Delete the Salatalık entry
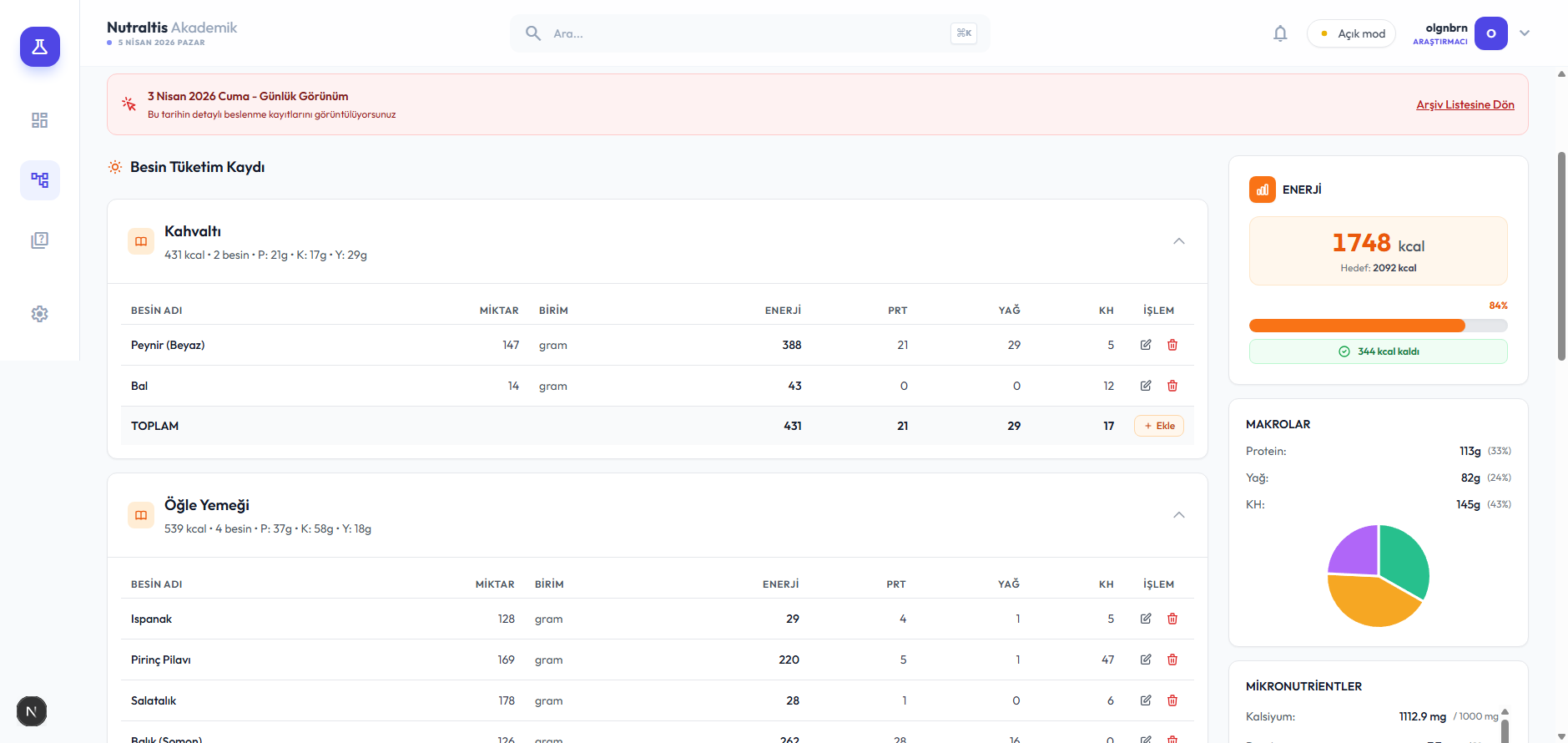The width and height of the screenshot is (1568, 743). tap(1172, 700)
